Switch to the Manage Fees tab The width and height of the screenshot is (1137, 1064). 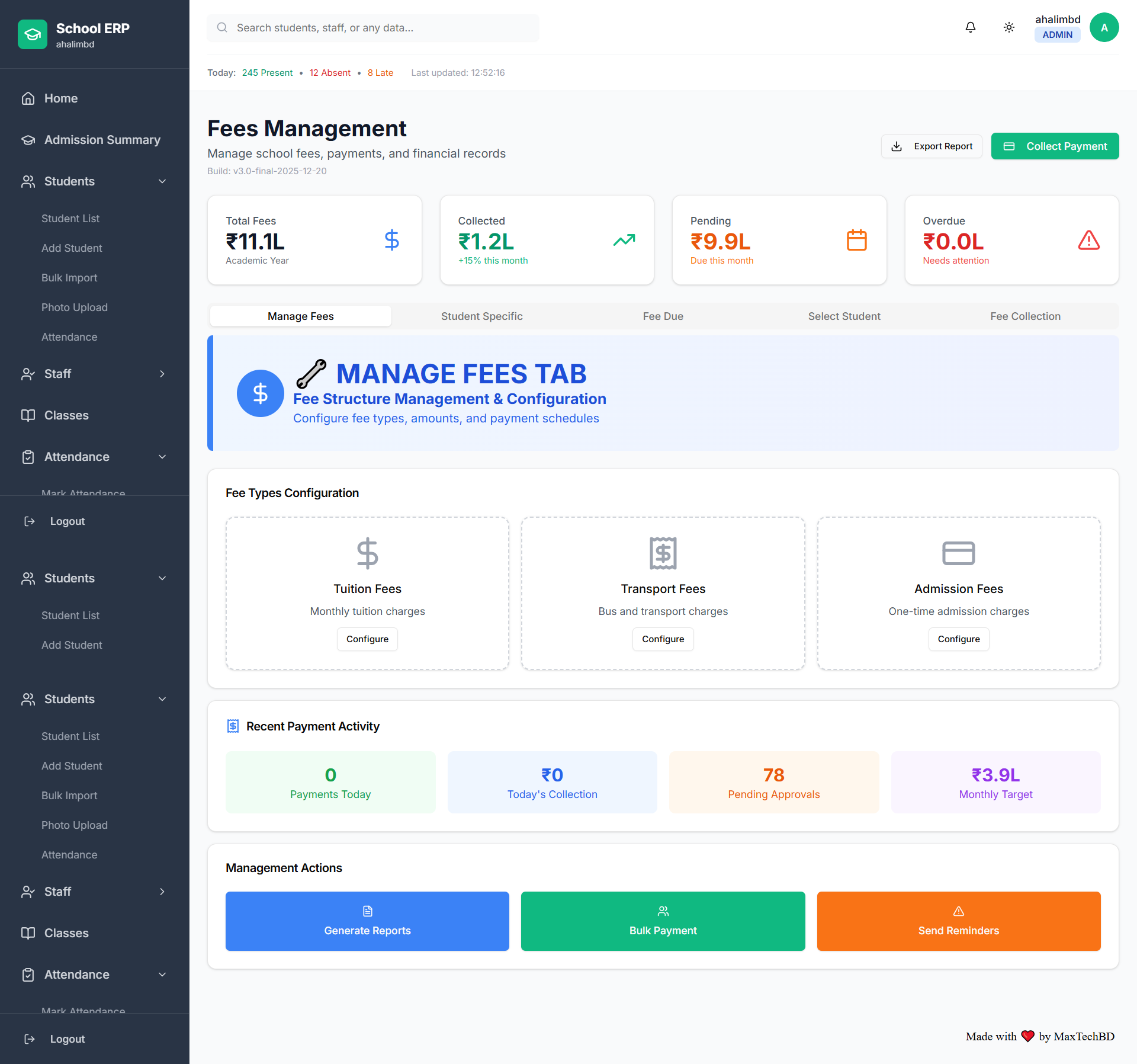point(301,316)
